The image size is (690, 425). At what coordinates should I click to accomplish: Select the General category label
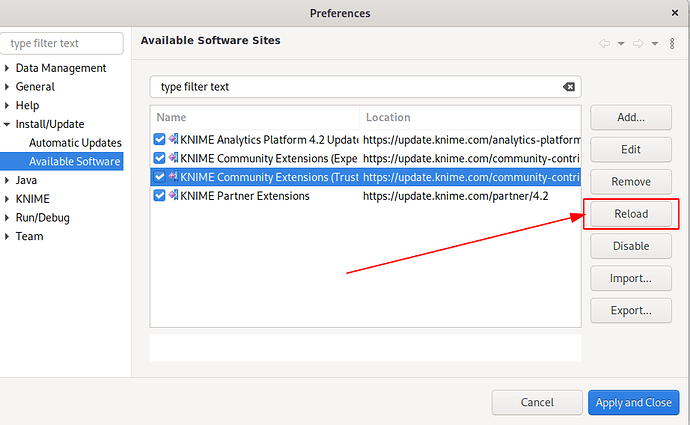tap(35, 87)
